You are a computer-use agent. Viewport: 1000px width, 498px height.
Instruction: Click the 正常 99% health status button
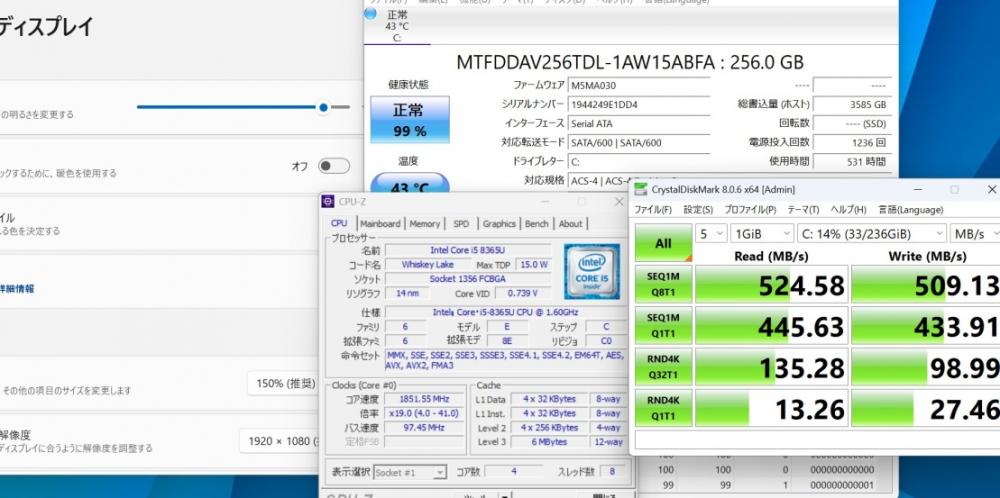pyautogui.click(x=409, y=120)
